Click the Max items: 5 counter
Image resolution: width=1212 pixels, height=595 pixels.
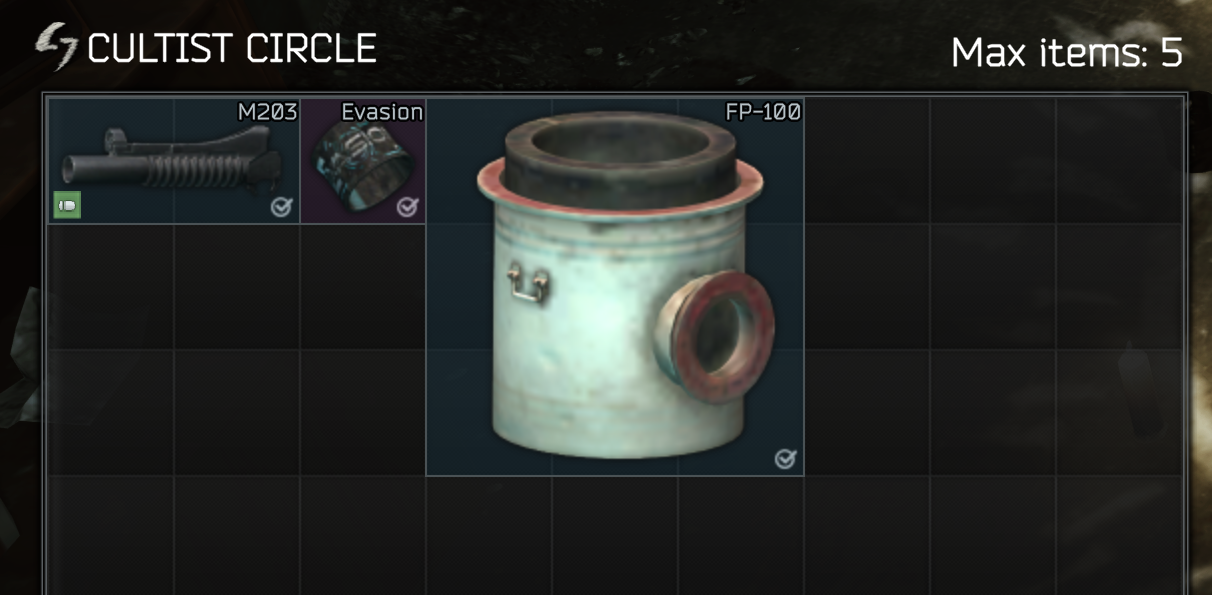click(x=1067, y=52)
